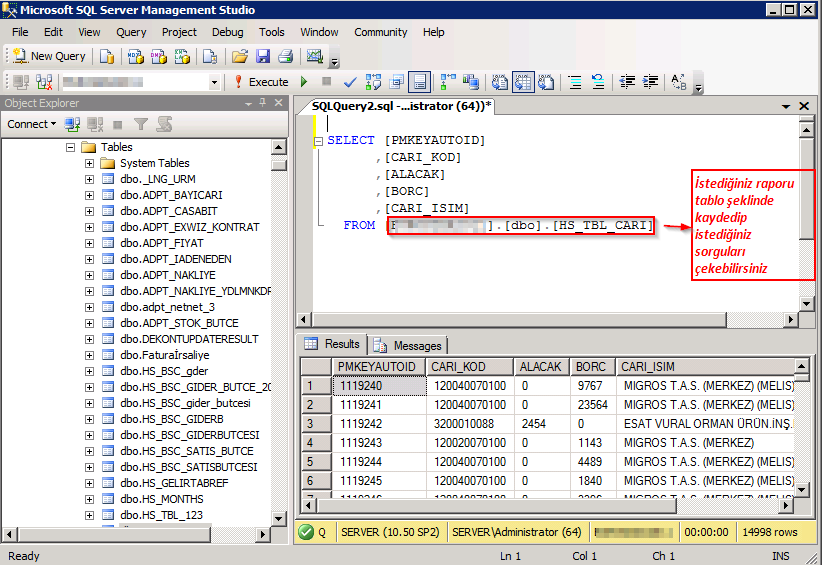Image resolution: width=822 pixels, height=565 pixels.
Task: Expand dbo.ADPT_FIYAT table node
Action: pyautogui.click(x=90, y=244)
